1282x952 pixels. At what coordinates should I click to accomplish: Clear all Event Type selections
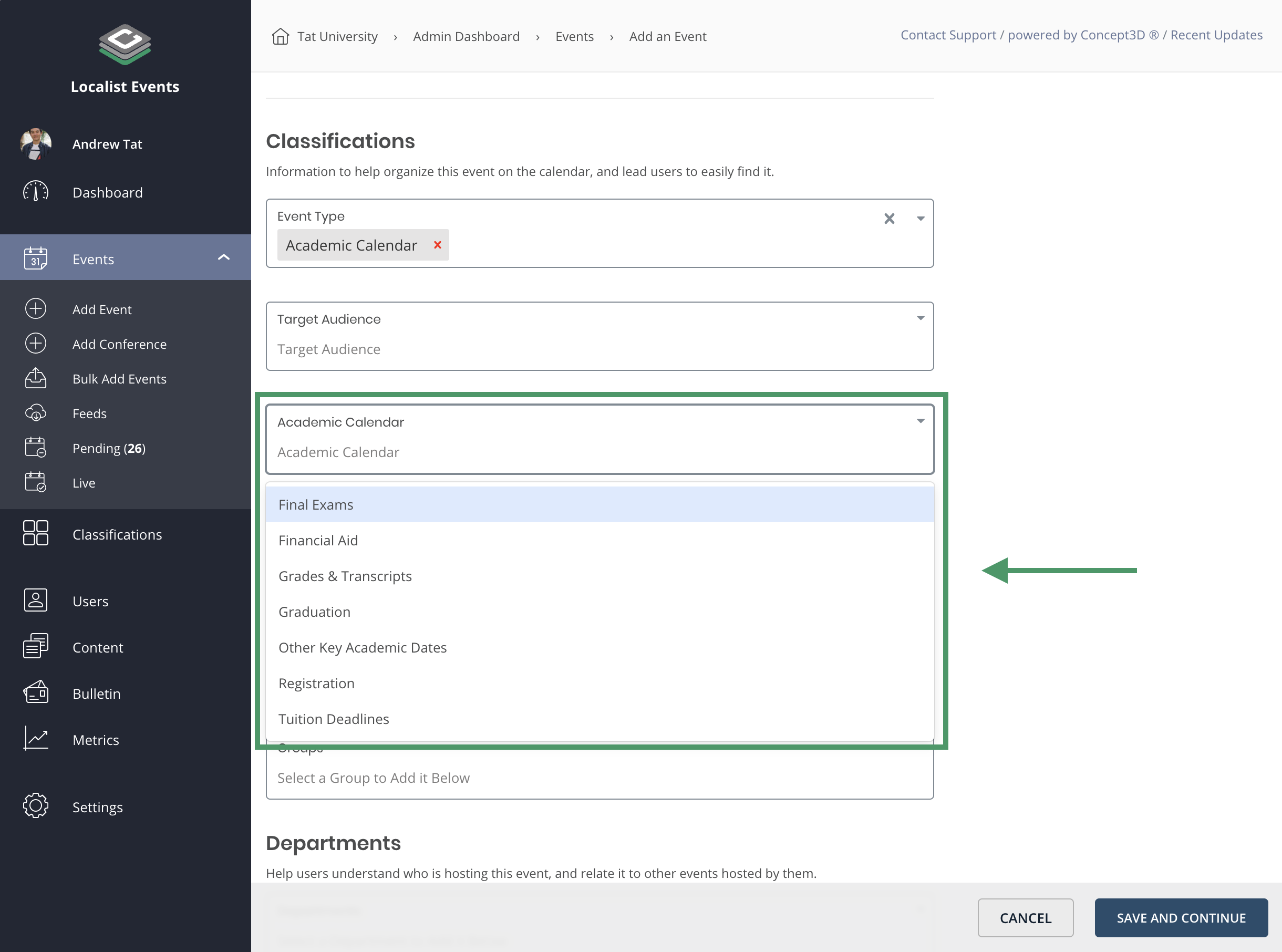(889, 219)
